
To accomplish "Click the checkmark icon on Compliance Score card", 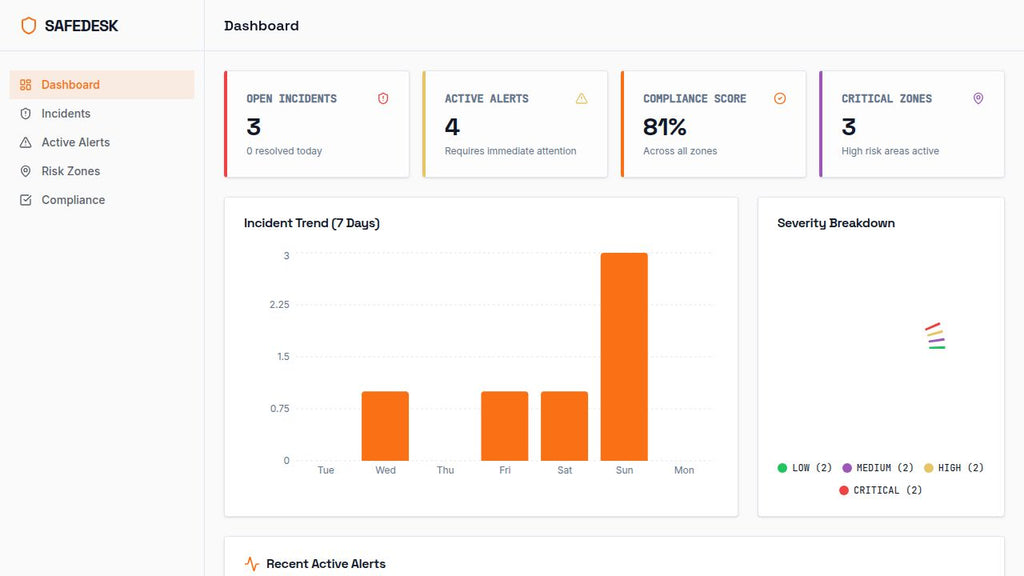I will (780, 98).
